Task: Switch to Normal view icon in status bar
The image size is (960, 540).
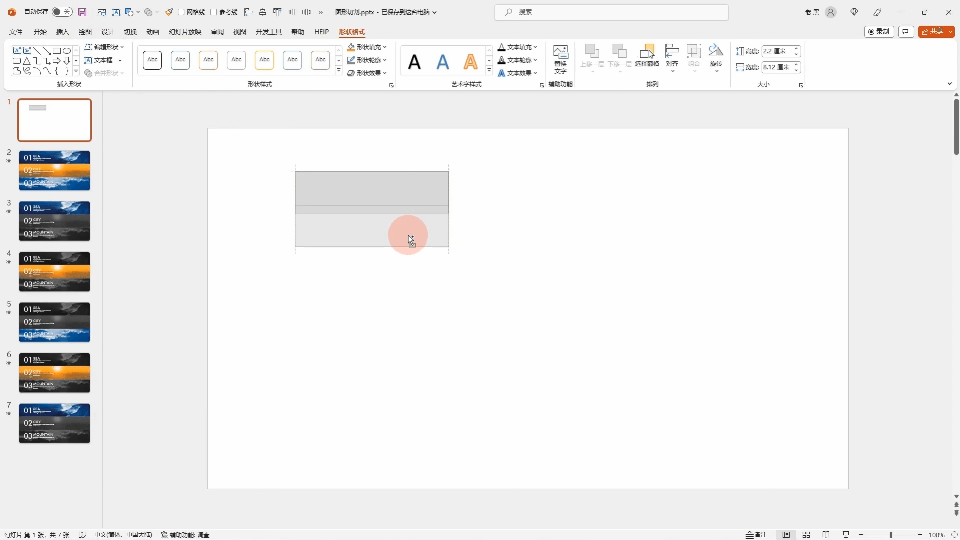Action: pyautogui.click(x=786, y=534)
